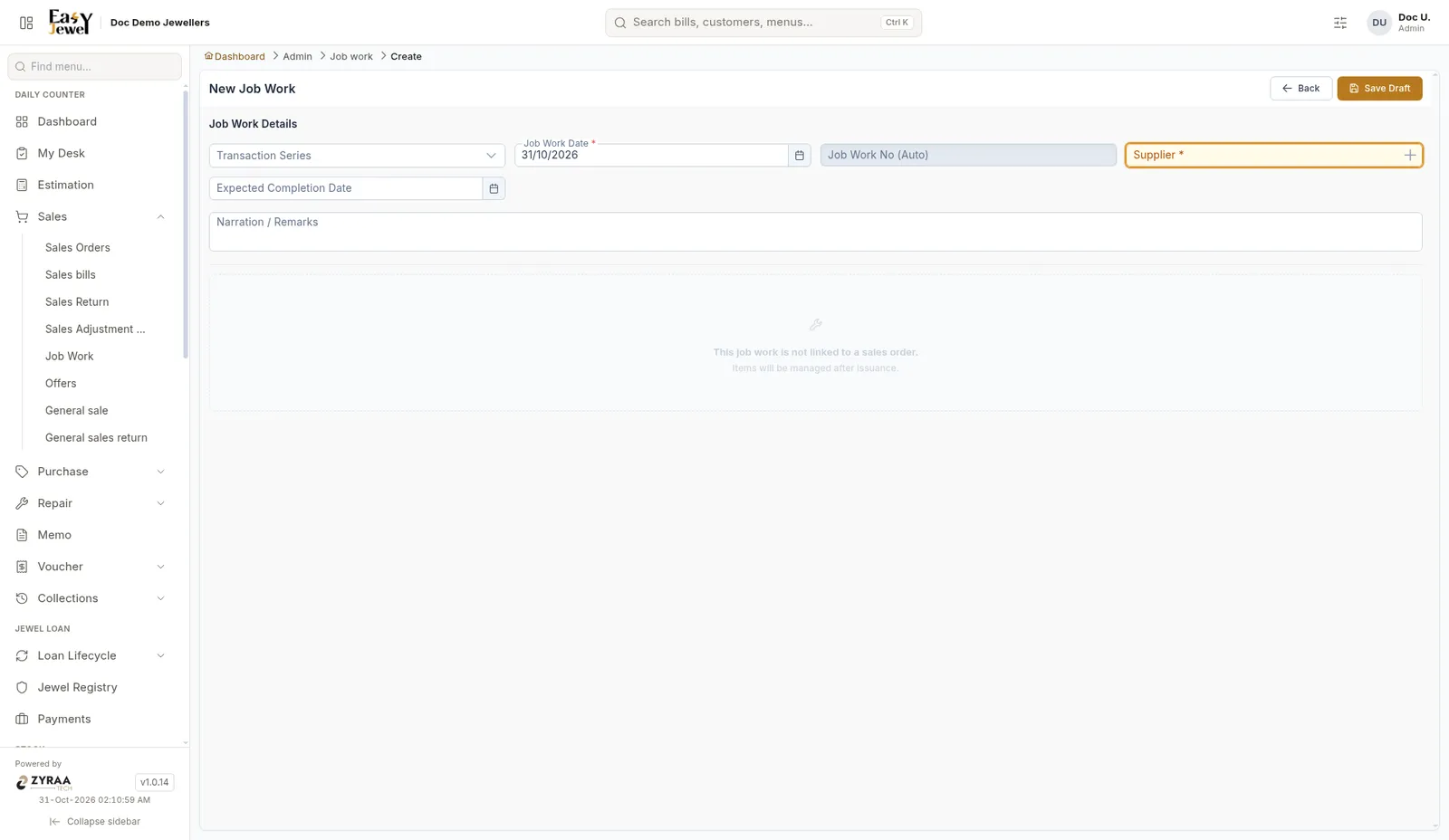This screenshot has width=1449, height=840.
Task: Click the Save Draft button
Action: 1379,89
